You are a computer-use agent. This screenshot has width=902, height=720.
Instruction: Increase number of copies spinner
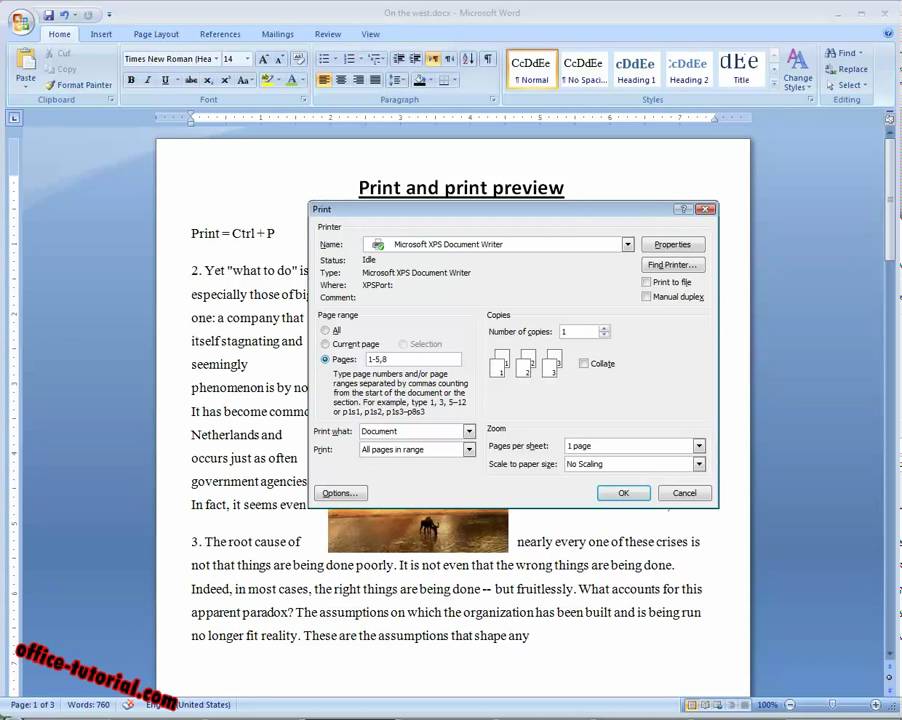pyautogui.click(x=604, y=328)
